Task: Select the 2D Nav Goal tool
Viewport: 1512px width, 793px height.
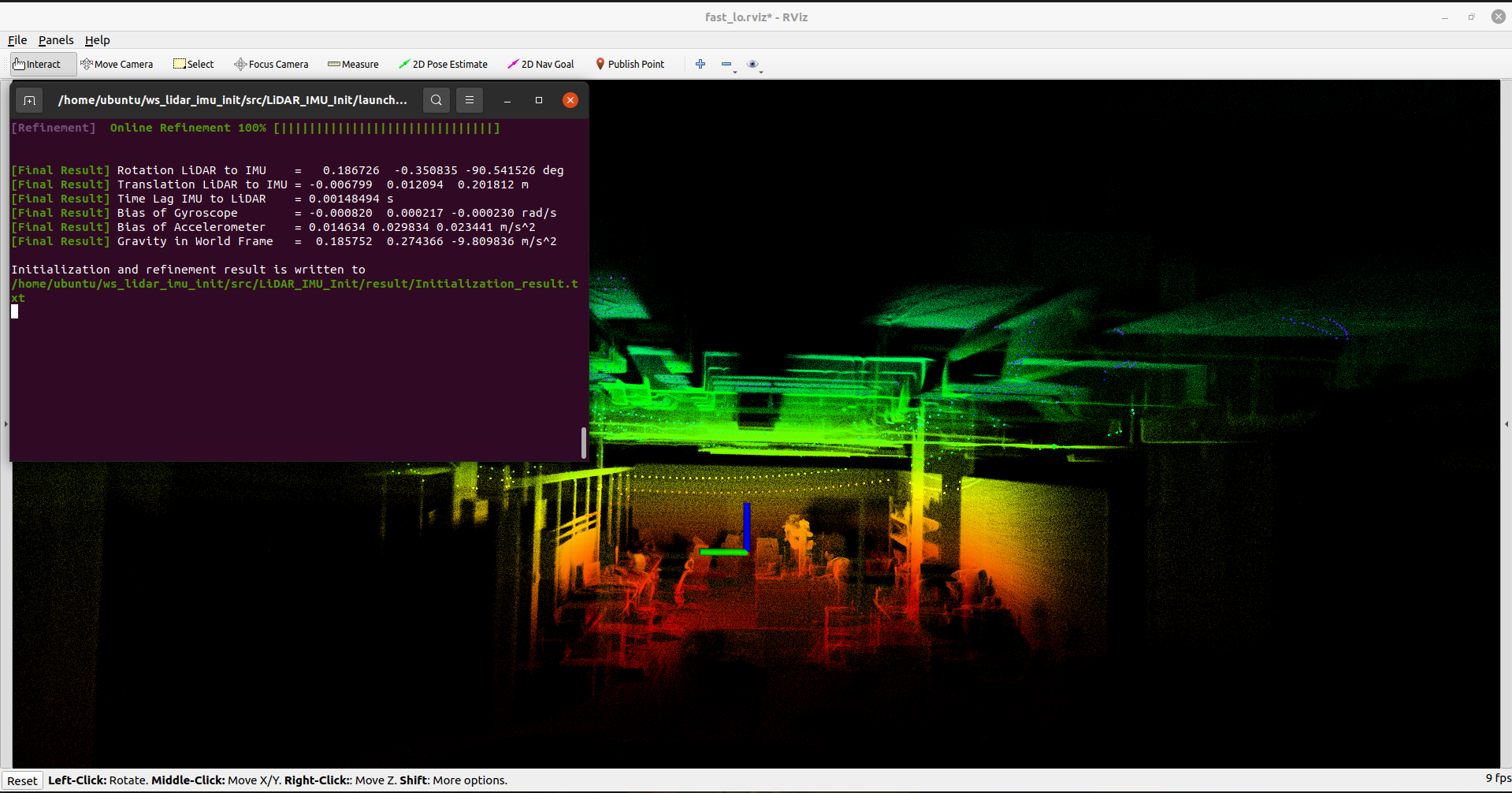Action: tap(541, 65)
